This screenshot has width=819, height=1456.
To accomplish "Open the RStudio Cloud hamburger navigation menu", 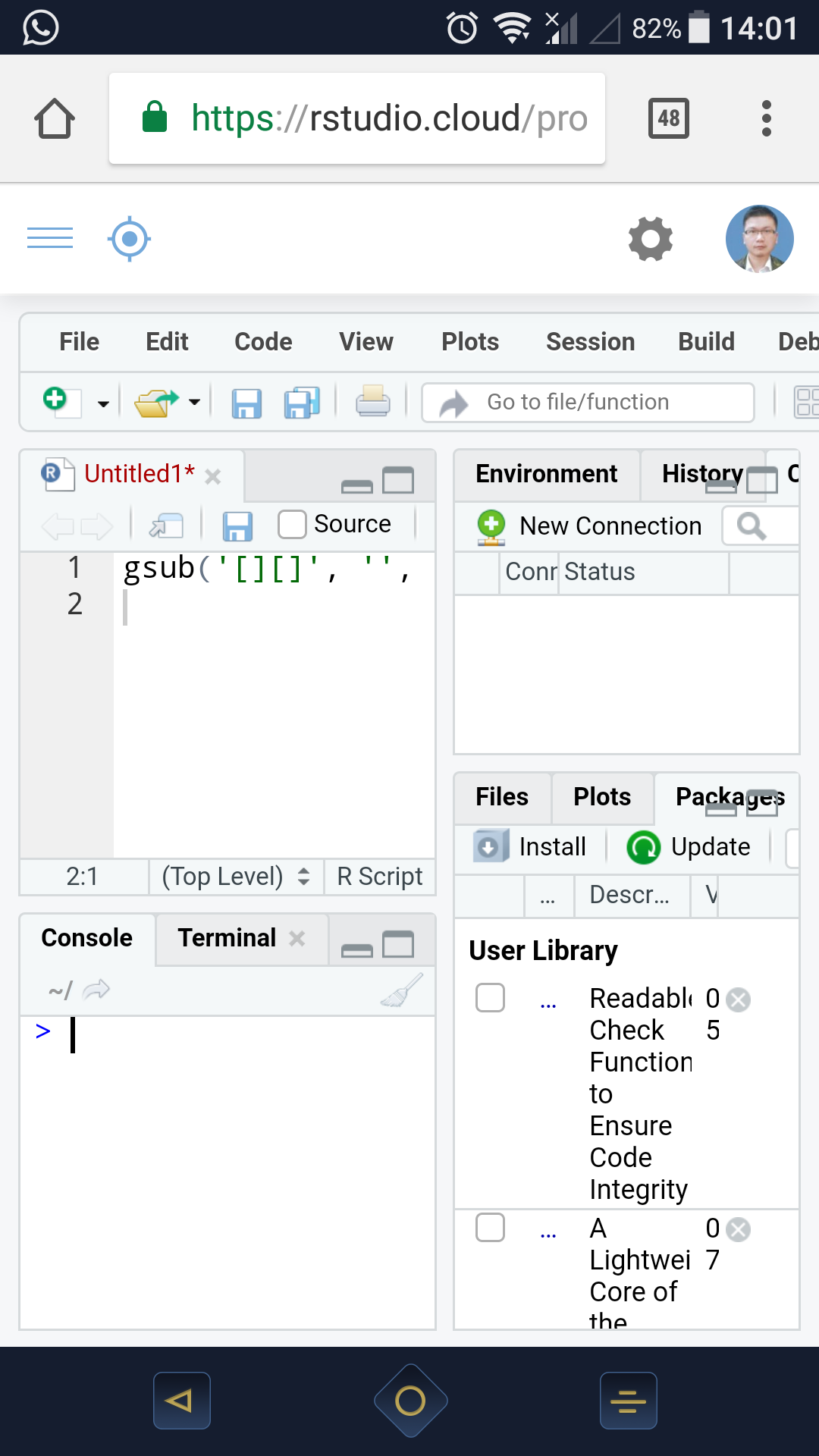I will (x=50, y=238).
